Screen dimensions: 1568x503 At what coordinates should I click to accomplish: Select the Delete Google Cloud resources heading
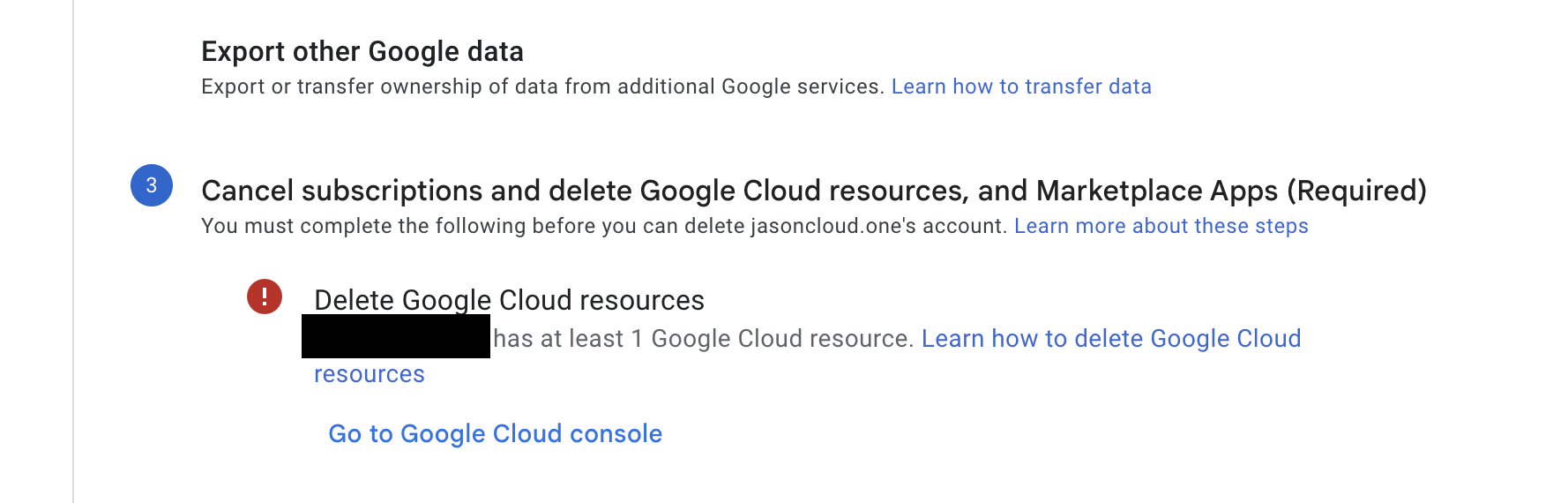[x=509, y=300]
